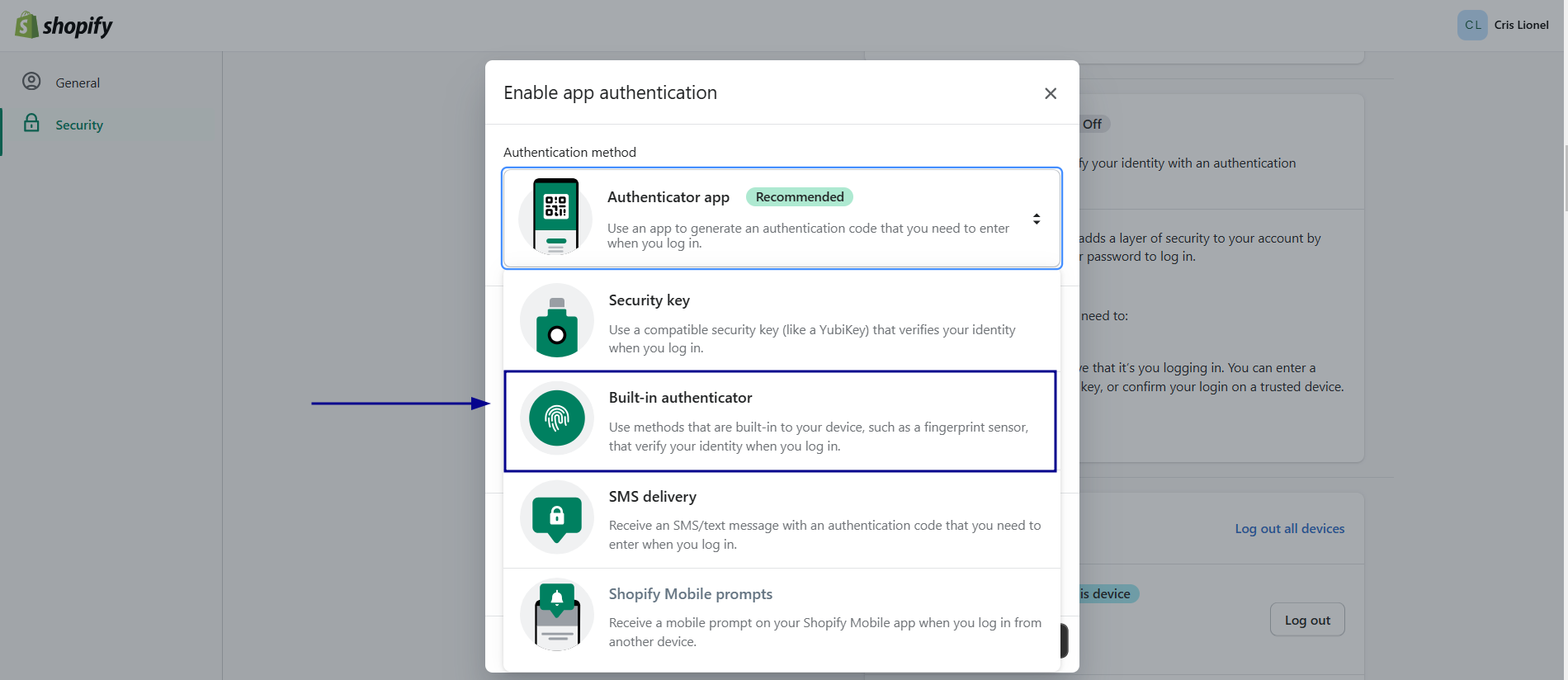
Task: Click the Security lock icon in sidebar
Action: tap(31, 123)
